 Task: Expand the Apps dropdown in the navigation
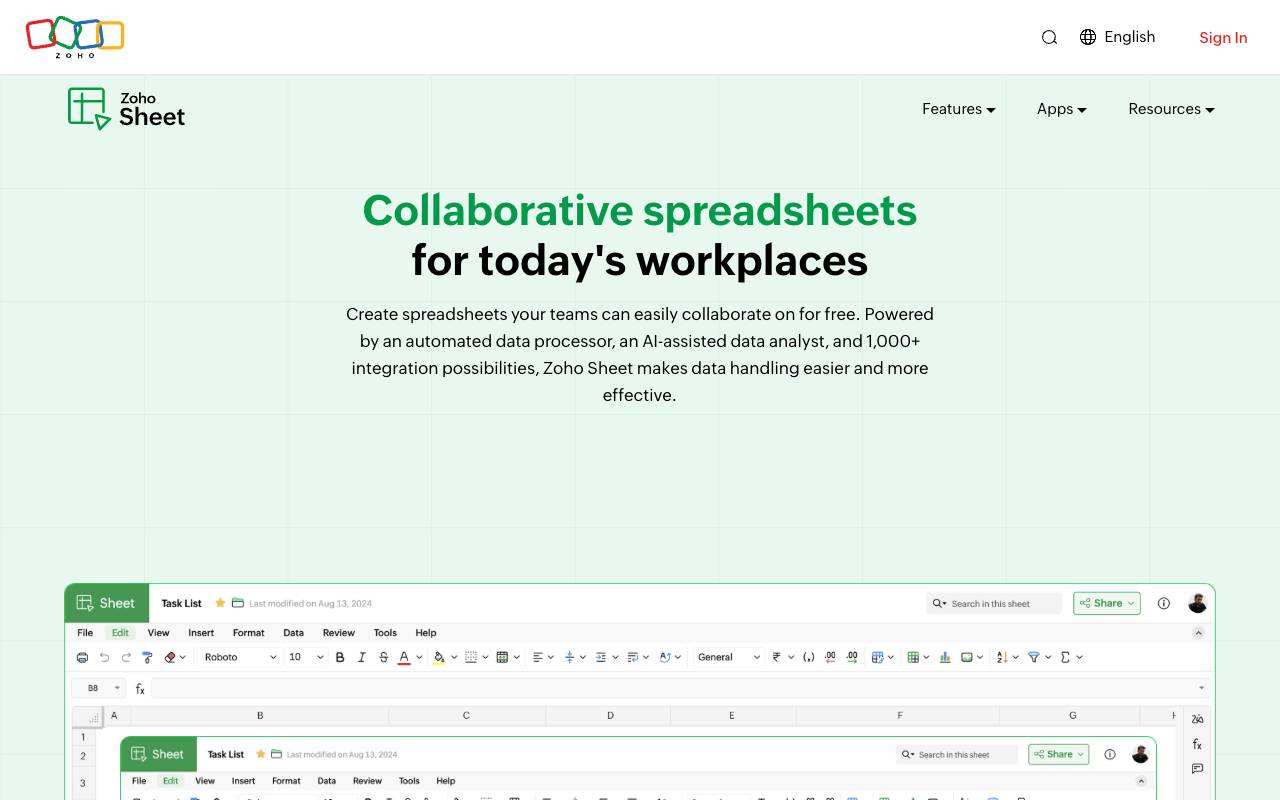[x=1062, y=109]
